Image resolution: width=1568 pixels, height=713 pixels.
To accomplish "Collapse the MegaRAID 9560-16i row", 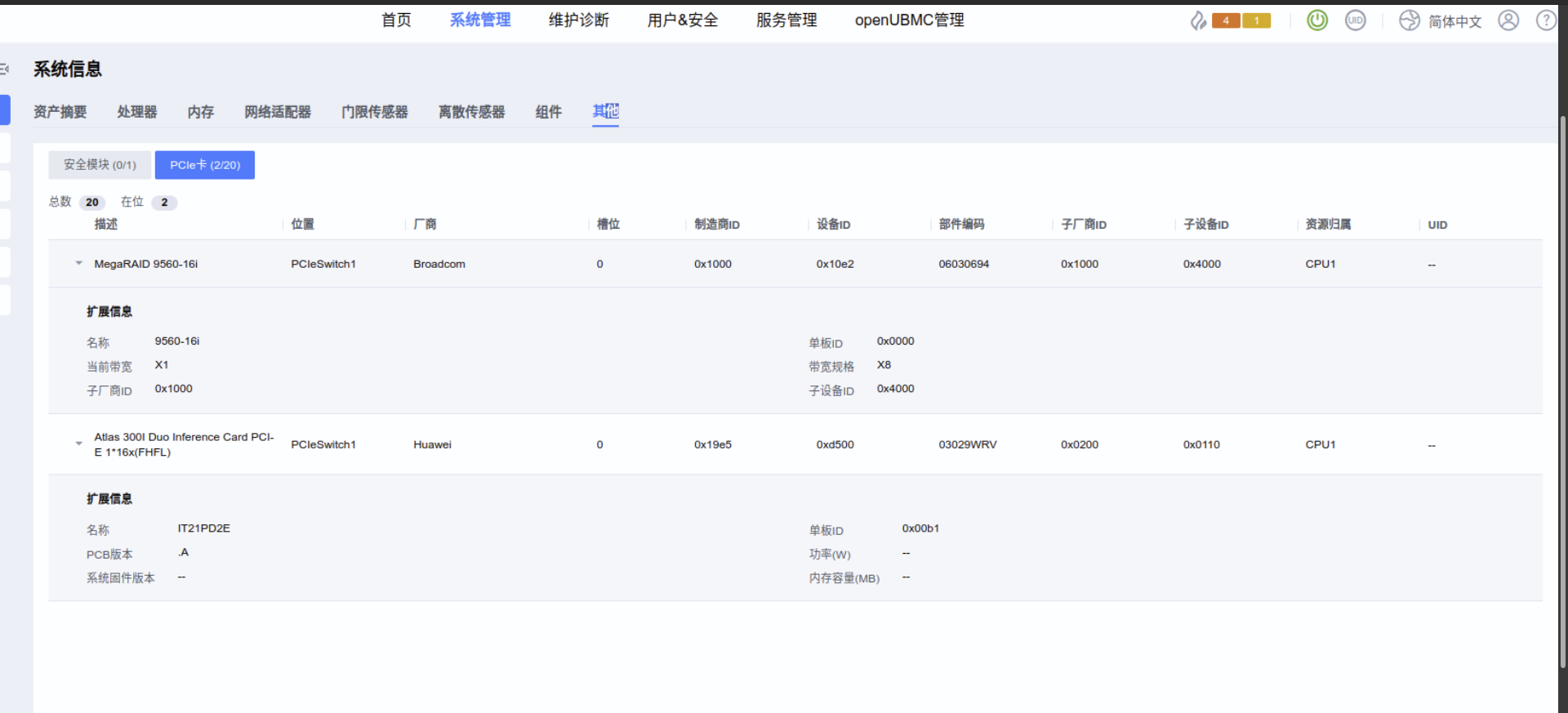I will tap(79, 263).
